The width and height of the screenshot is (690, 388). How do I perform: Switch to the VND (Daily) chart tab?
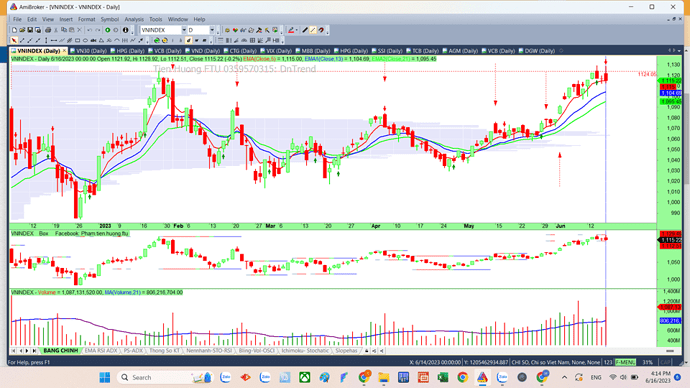pos(202,51)
